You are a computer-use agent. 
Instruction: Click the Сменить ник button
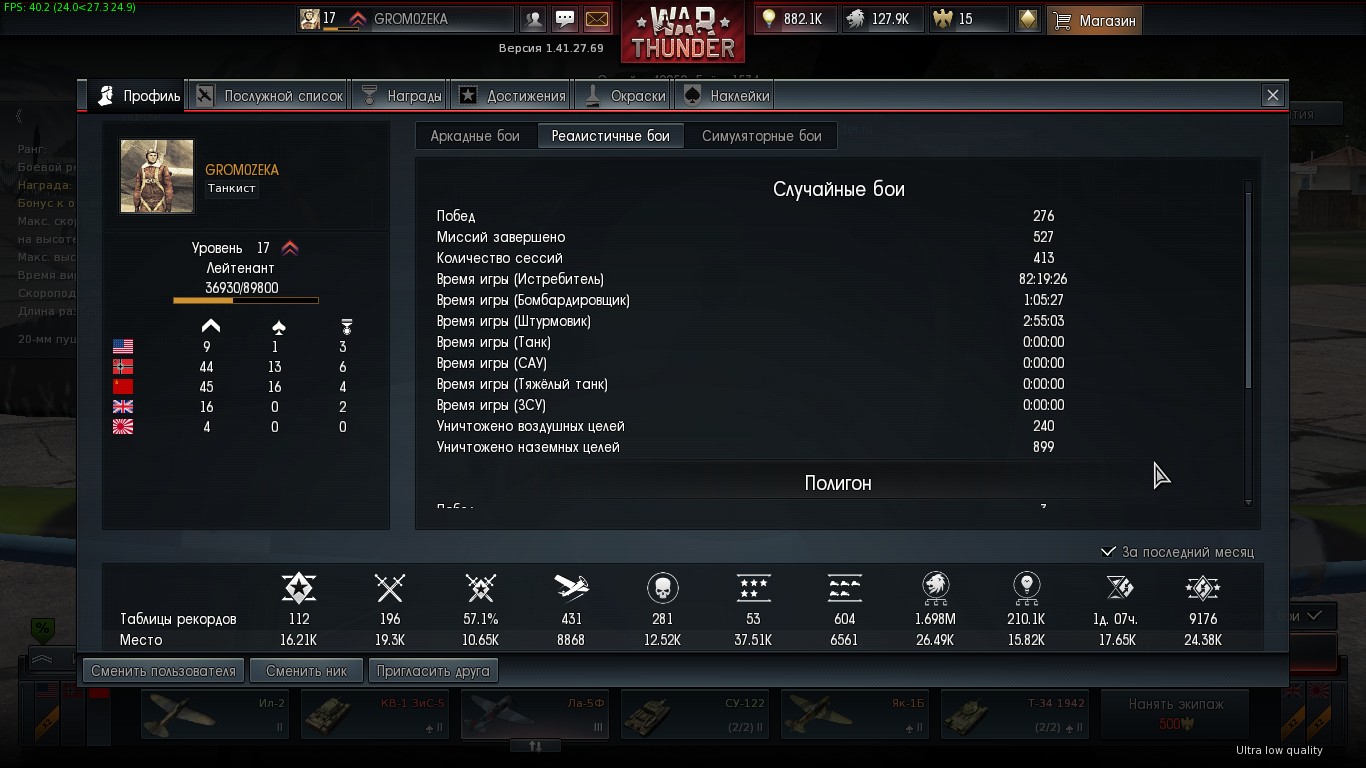[x=307, y=671]
